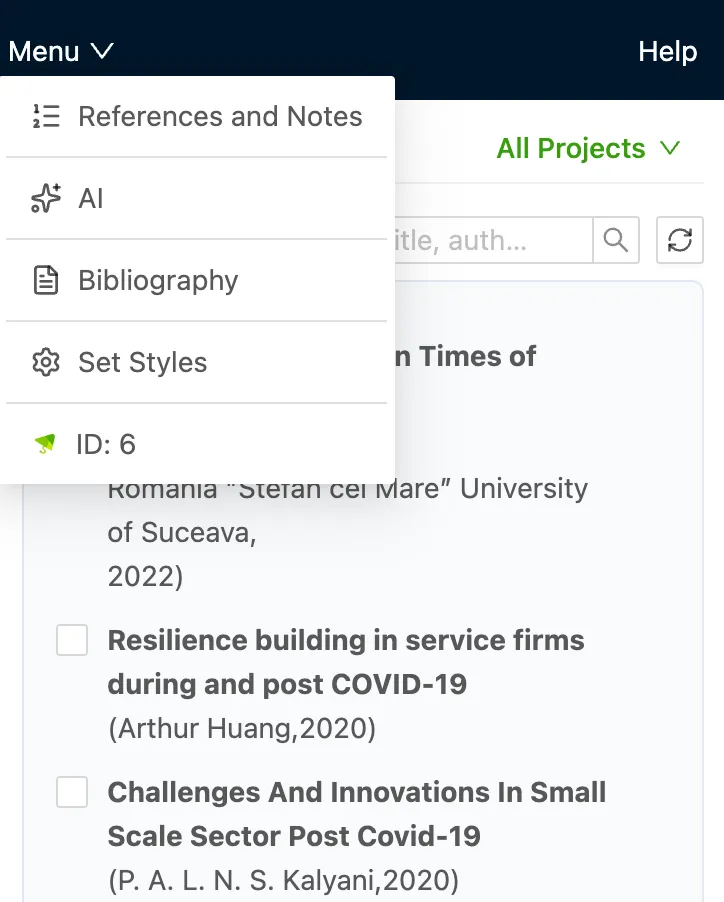Viewport: 724px width, 902px height.
Task: Expand the All Projects chevron arrow
Action: point(670,149)
